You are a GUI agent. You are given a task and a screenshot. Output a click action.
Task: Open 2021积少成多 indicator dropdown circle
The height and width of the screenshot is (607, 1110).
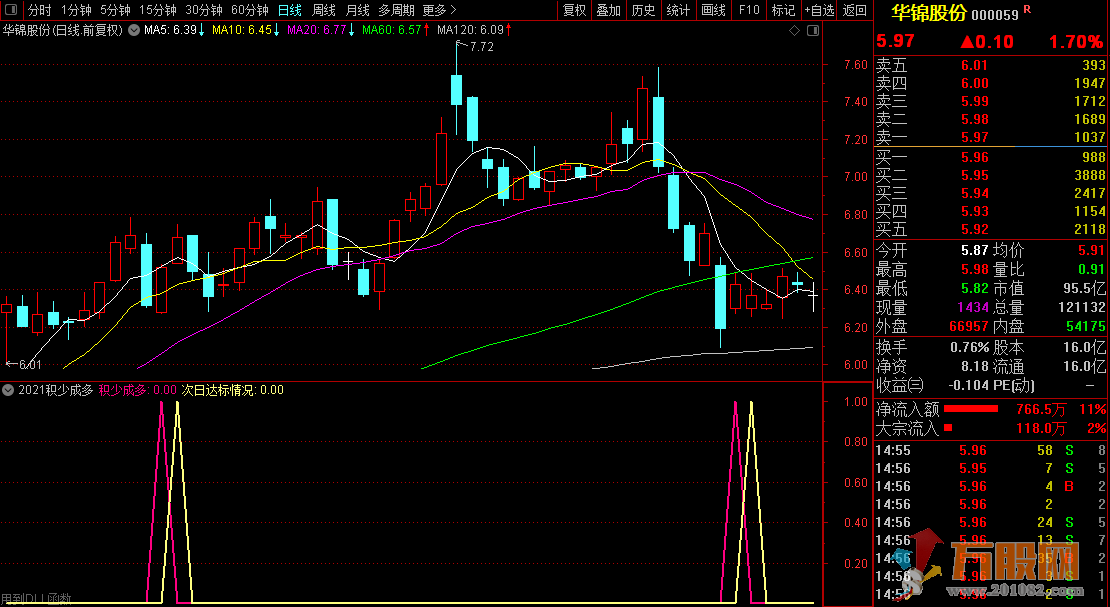coord(8,390)
